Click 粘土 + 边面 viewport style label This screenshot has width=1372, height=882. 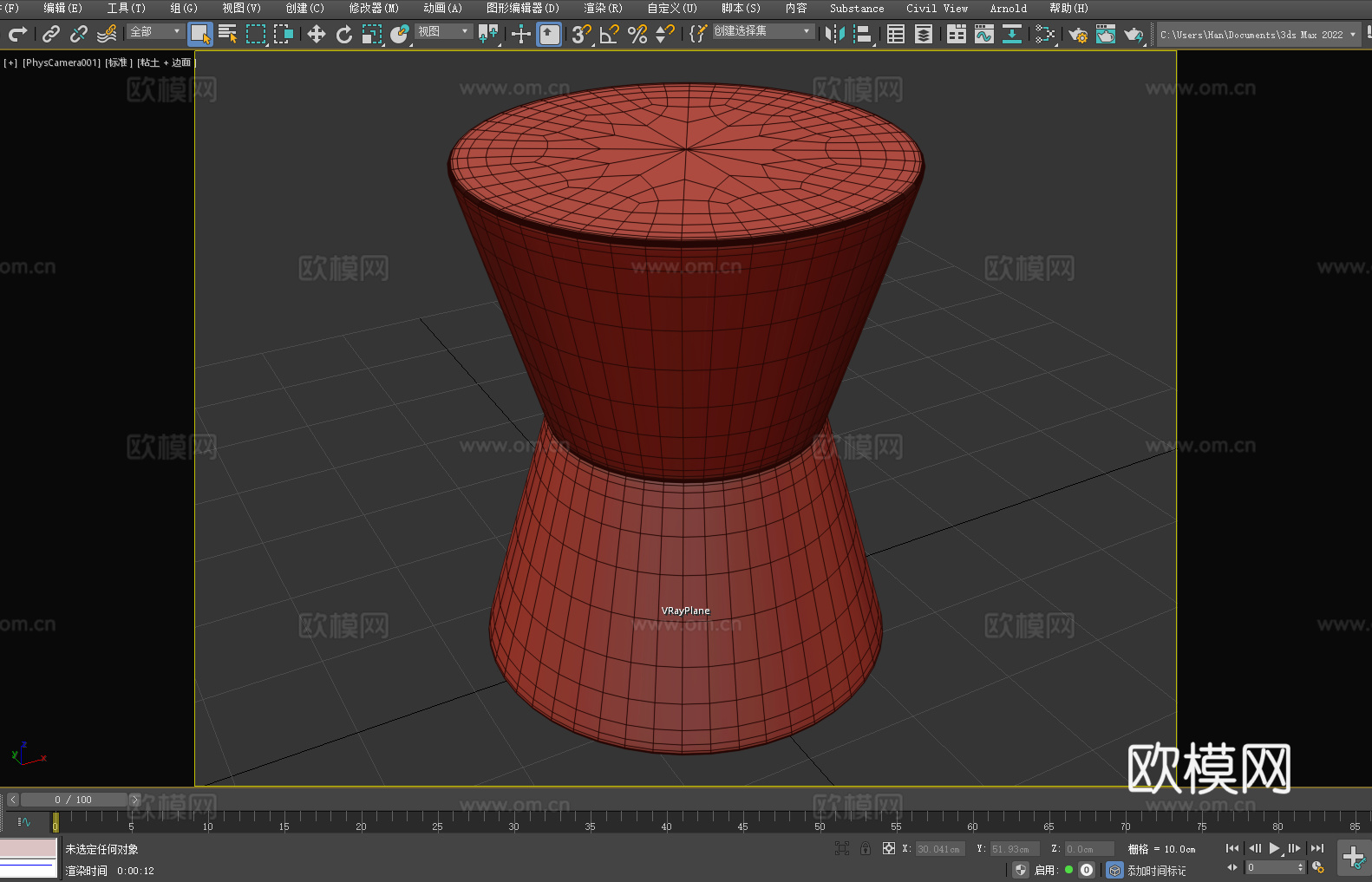pos(166,62)
